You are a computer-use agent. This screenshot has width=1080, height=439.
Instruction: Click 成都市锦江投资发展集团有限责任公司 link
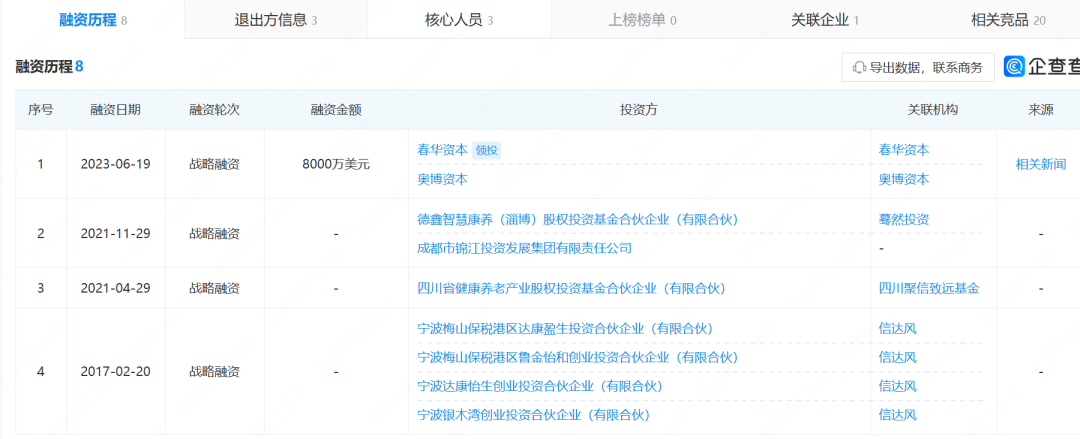pyautogui.click(x=524, y=247)
